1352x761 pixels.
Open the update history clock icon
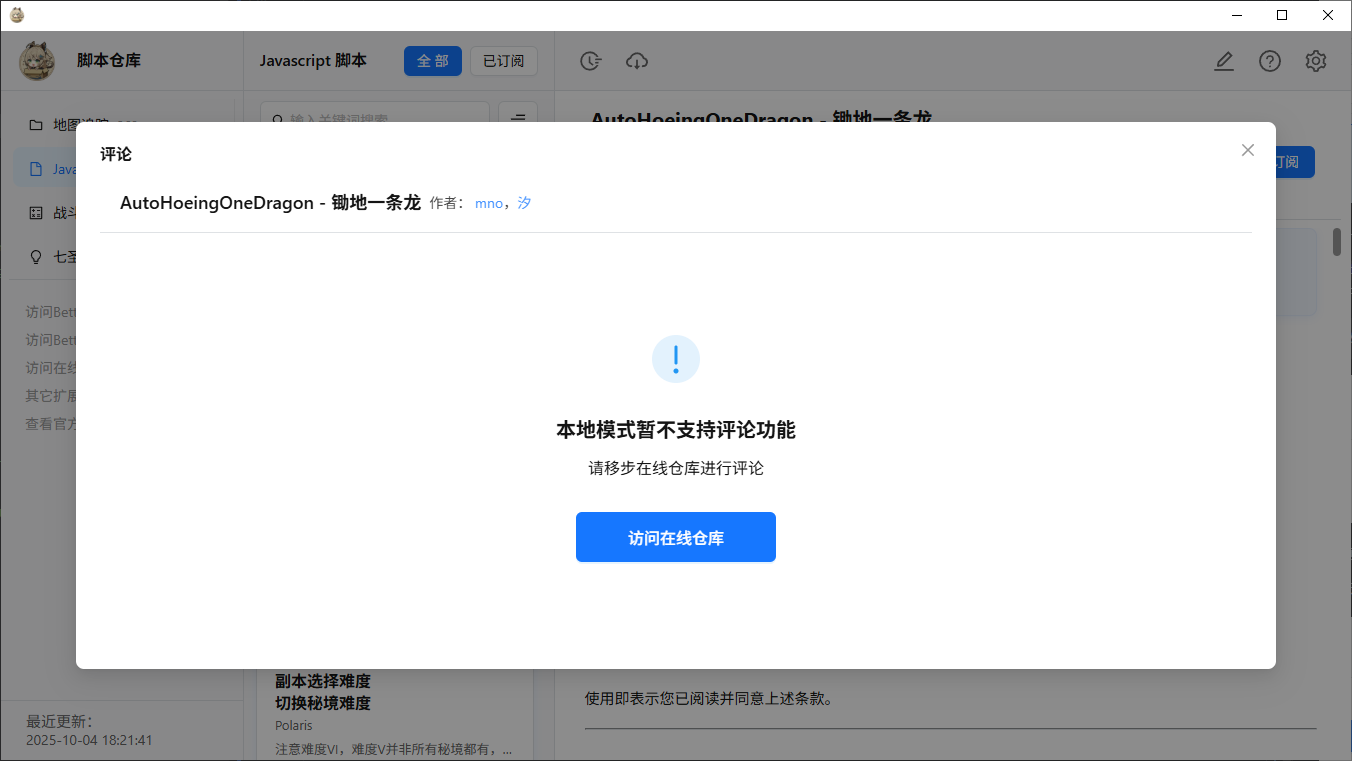pyautogui.click(x=590, y=61)
